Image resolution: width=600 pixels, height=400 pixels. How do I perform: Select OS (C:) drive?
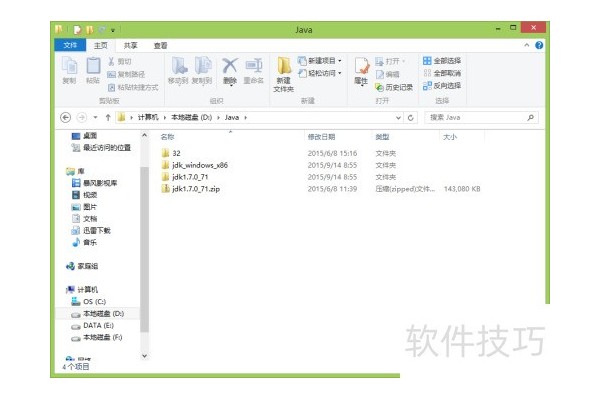click(x=89, y=302)
